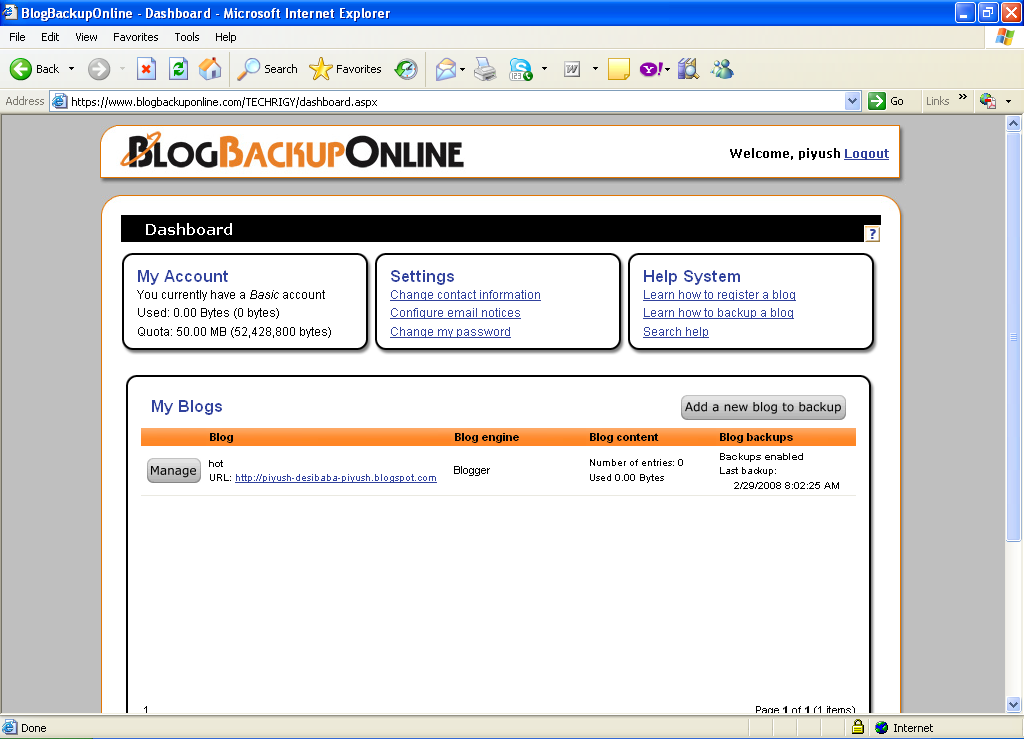Click the "Blogger" engine cell
The width and height of the screenshot is (1024, 739).
coord(472,470)
